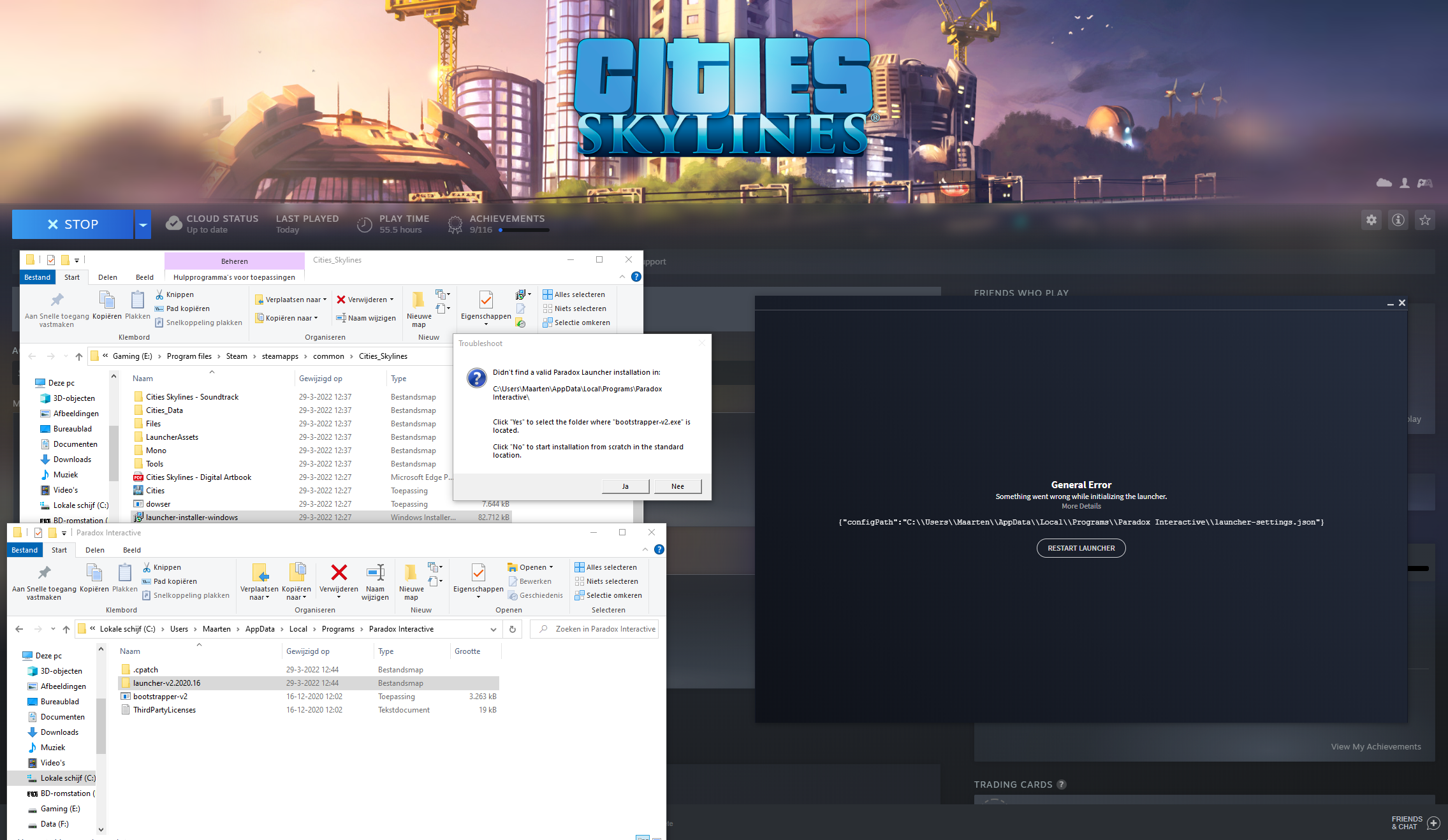1448x840 pixels.
Task: Click Aan Snelle toegang vastmaken in Cities_Skylines window
Action: [57, 310]
